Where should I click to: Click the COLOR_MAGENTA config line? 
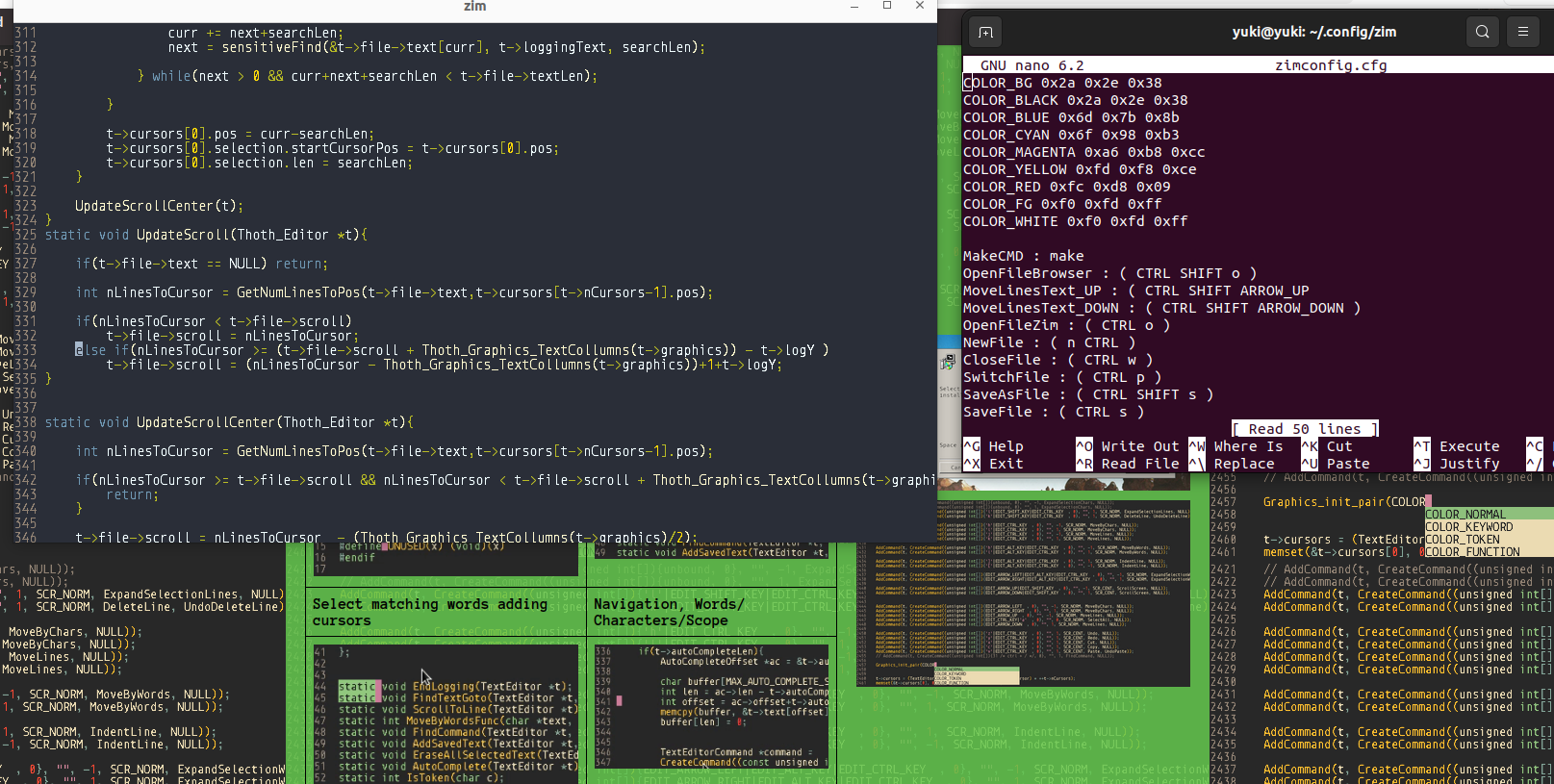pyautogui.click(x=1084, y=152)
